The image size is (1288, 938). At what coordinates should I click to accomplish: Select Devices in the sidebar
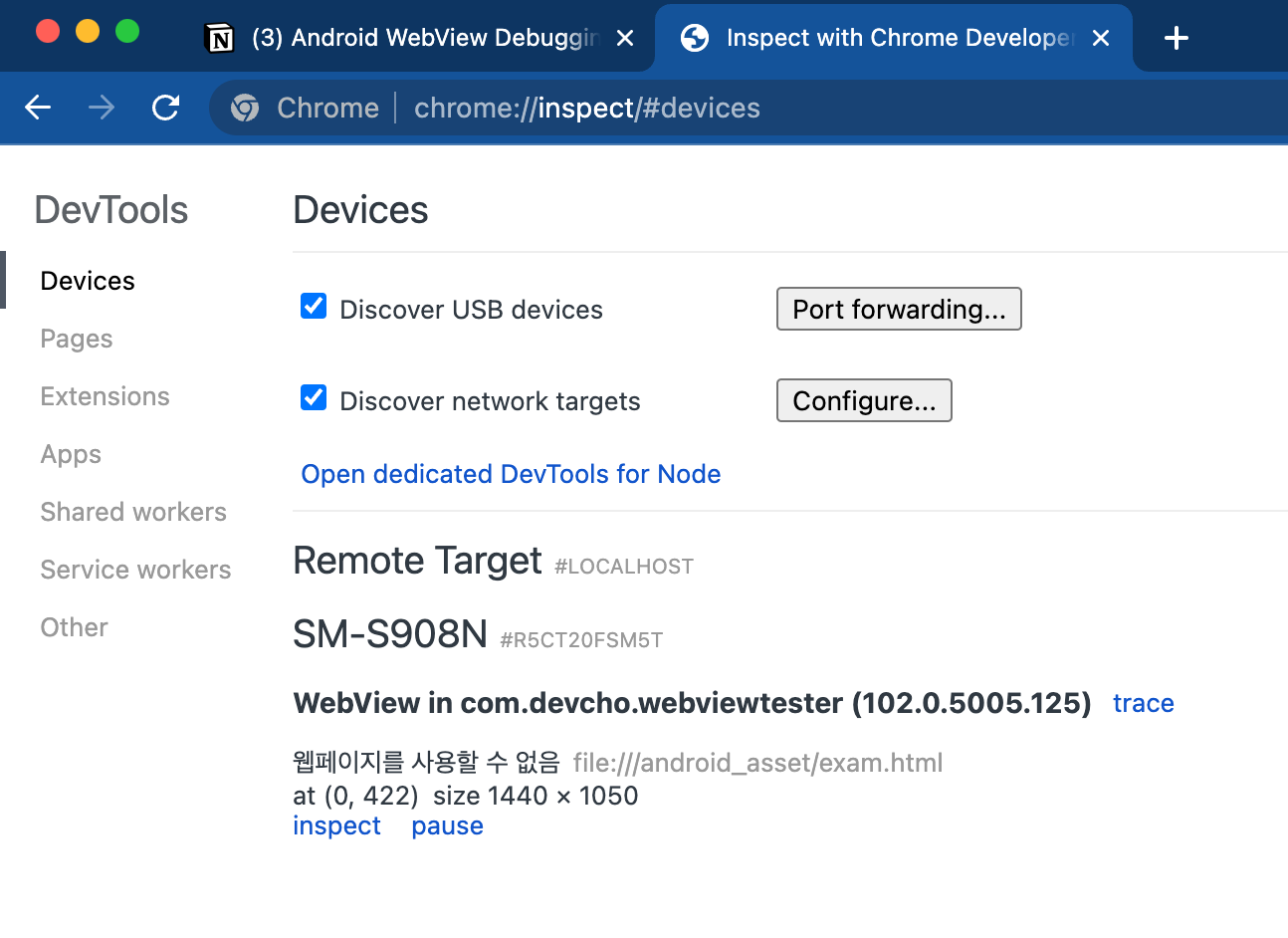pos(88,281)
